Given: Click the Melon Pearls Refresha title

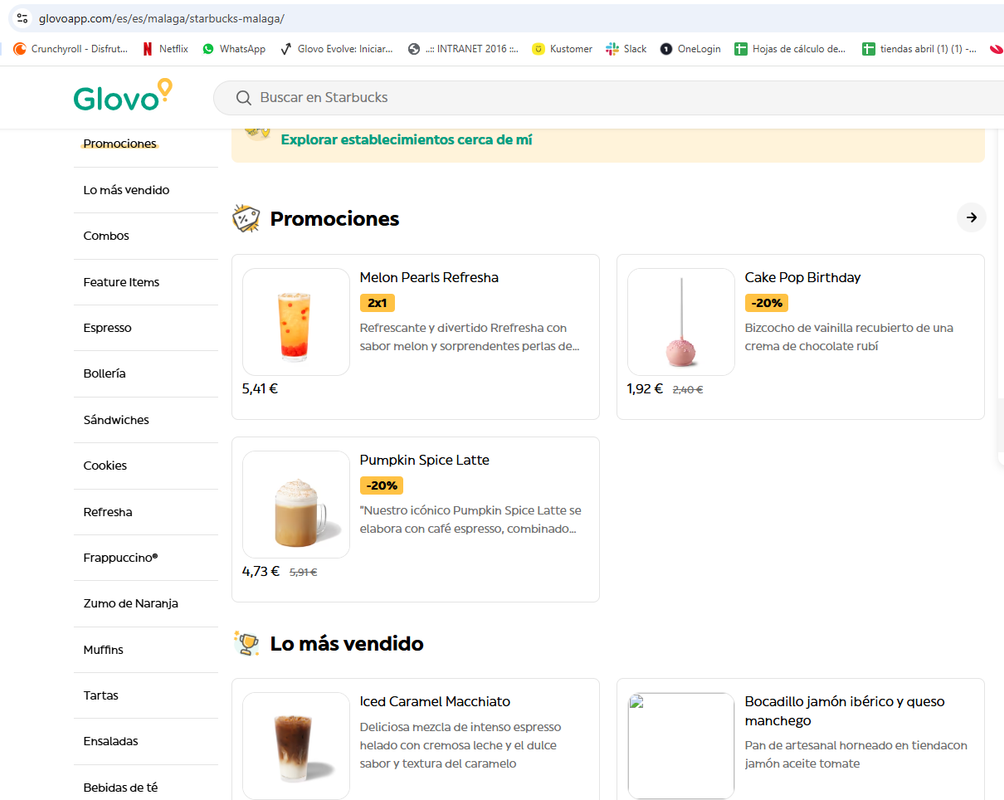Looking at the screenshot, I should click(x=429, y=277).
